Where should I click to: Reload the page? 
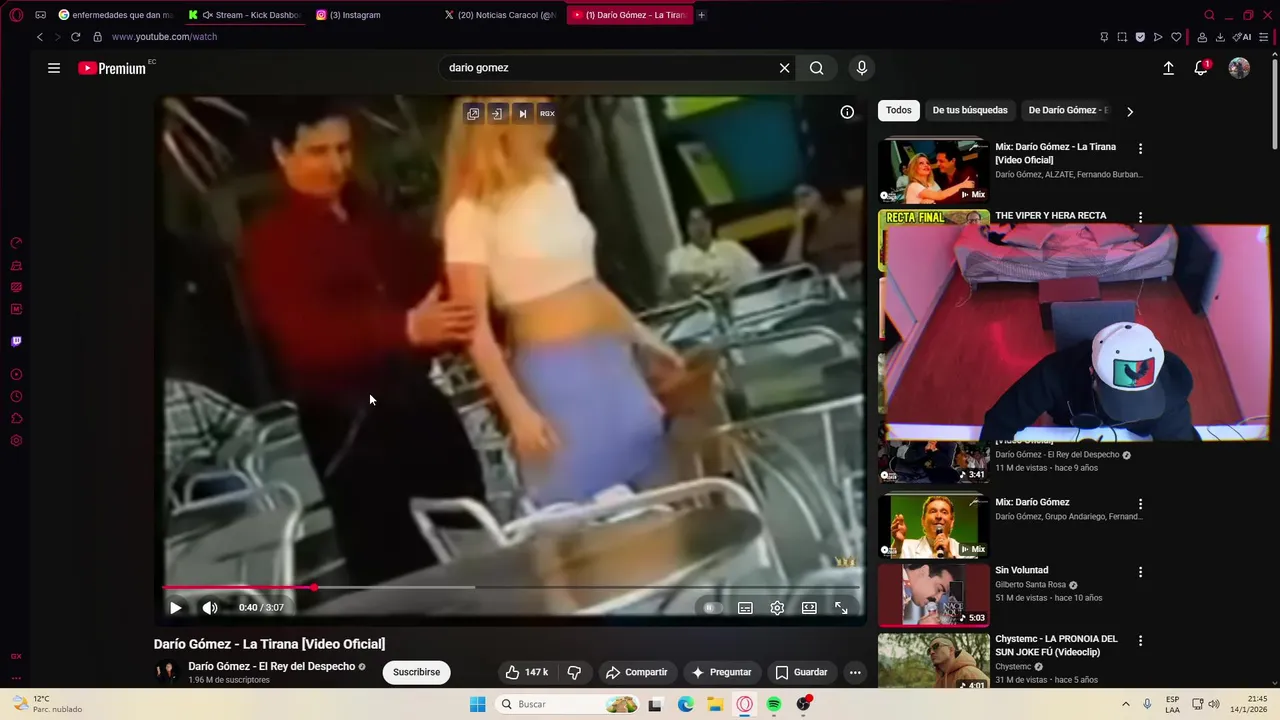pyautogui.click(x=75, y=37)
